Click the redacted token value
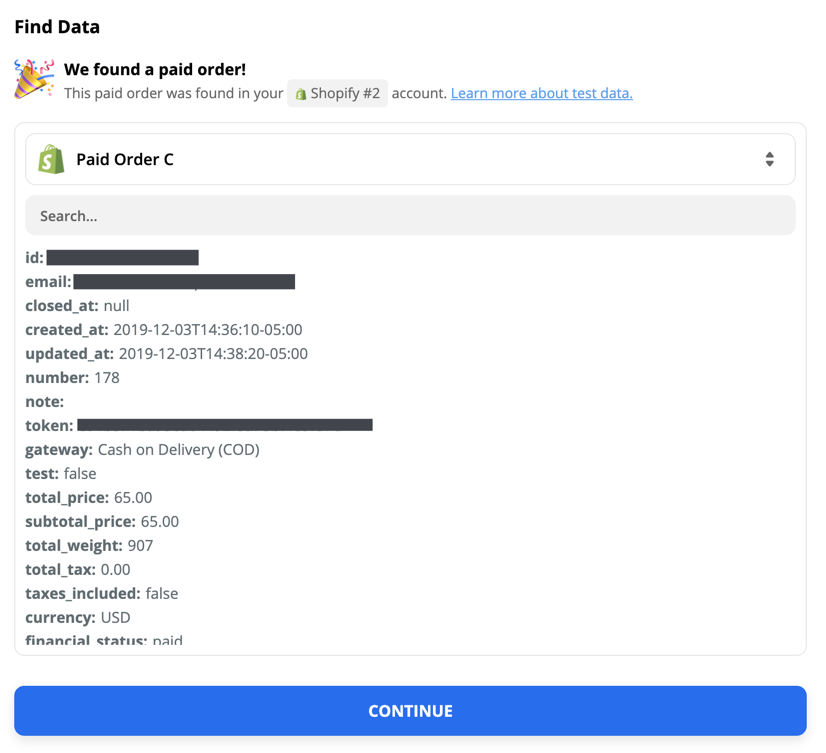This screenshot has width=826, height=753. click(225, 425)
